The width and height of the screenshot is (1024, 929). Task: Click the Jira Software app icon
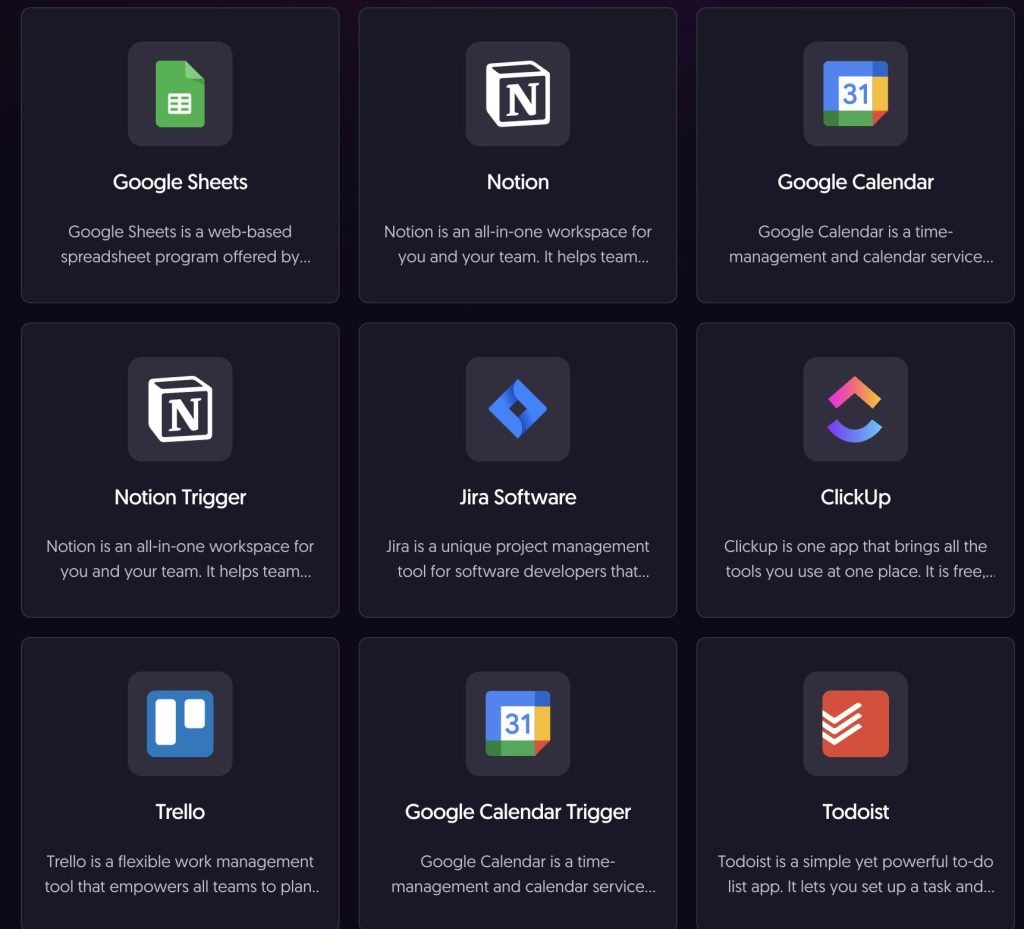(x=518, y=408)
